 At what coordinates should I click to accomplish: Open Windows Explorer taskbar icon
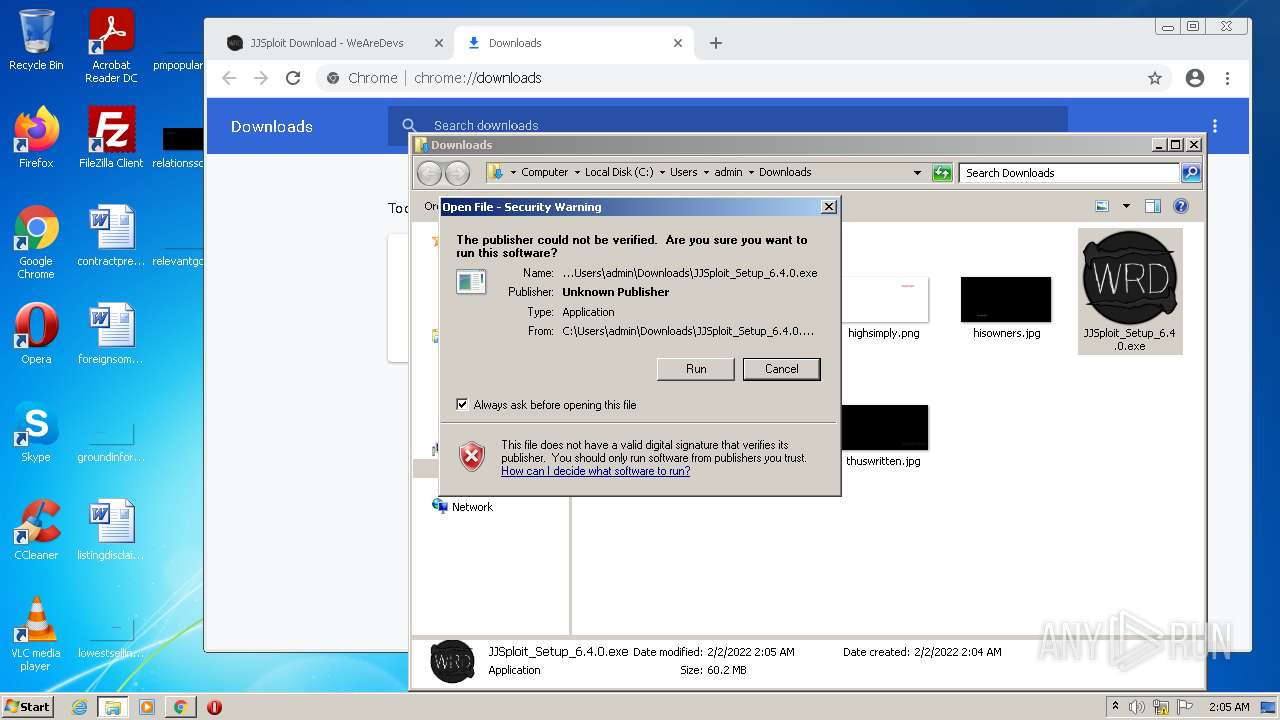[113, 707]
